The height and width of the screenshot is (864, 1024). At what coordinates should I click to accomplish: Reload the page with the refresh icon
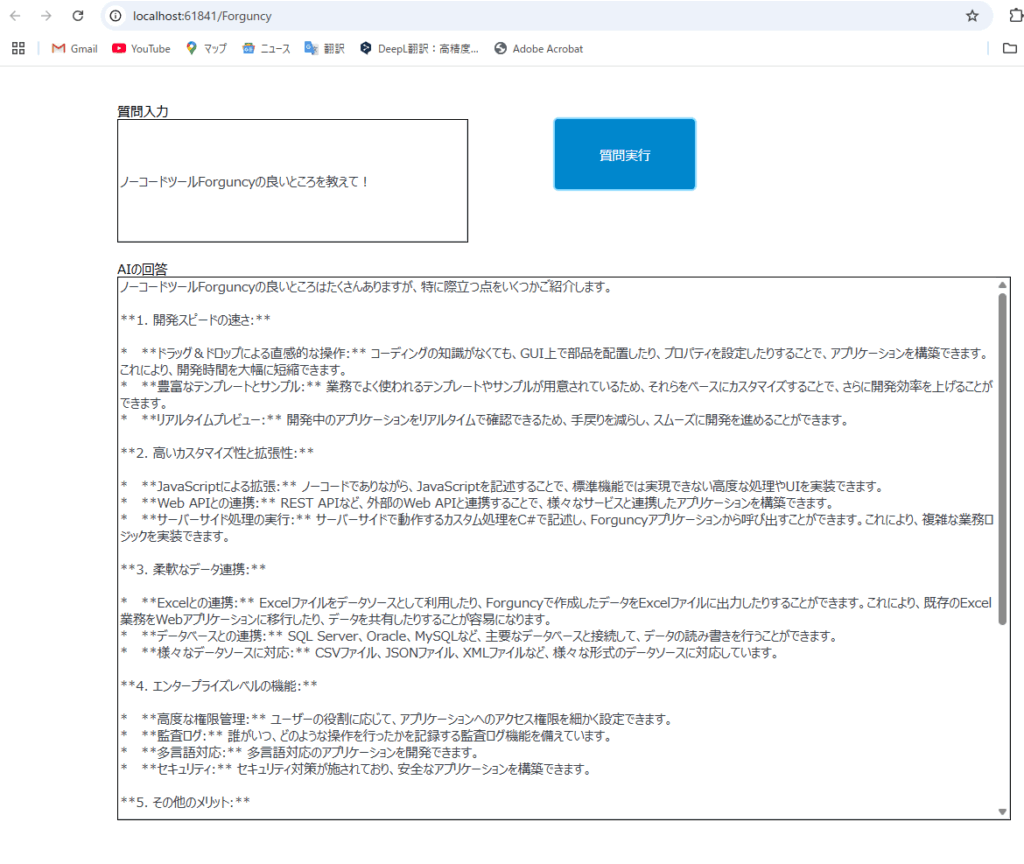click(78, 16)
